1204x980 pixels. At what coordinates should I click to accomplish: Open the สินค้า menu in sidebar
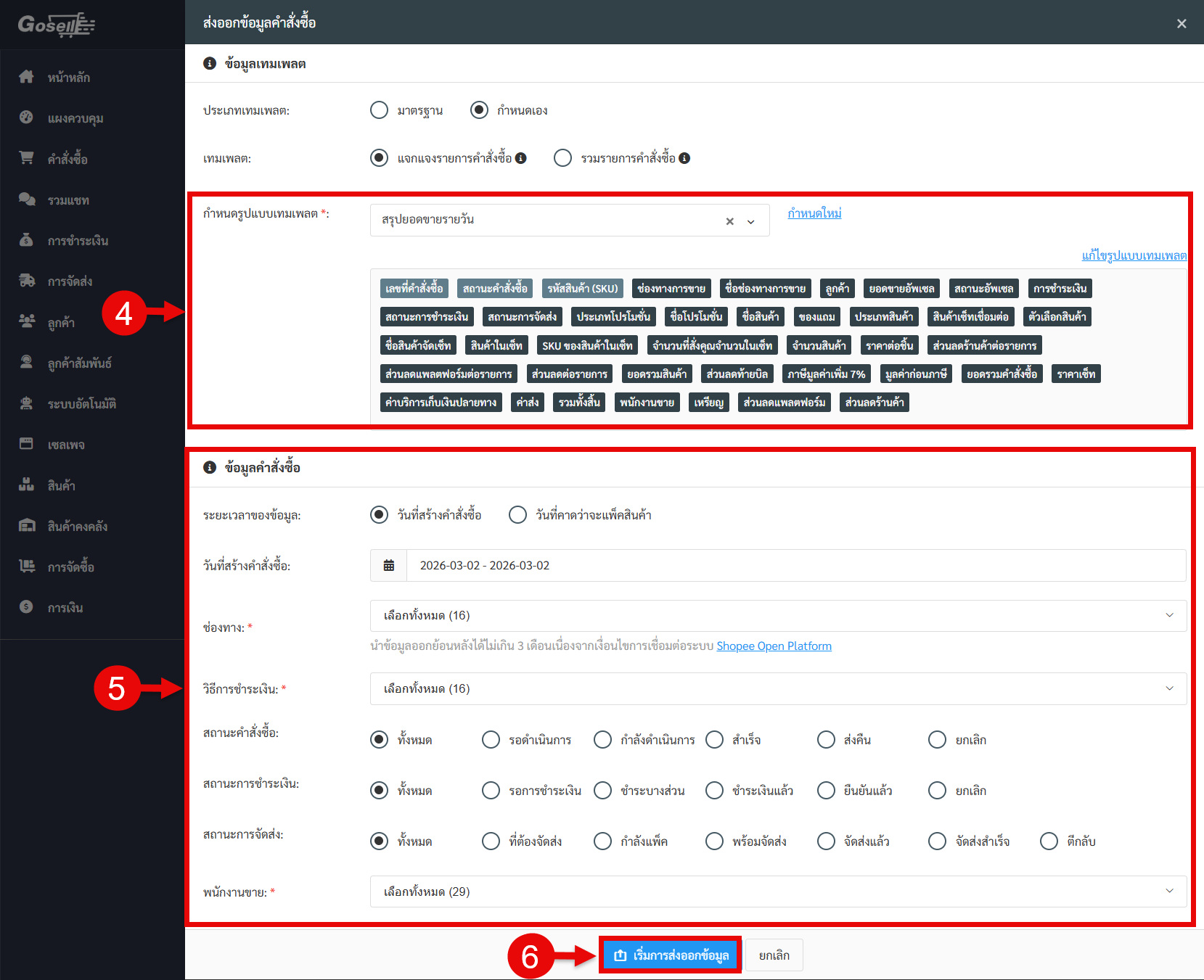pyautogui.click(x=62, y=485)
